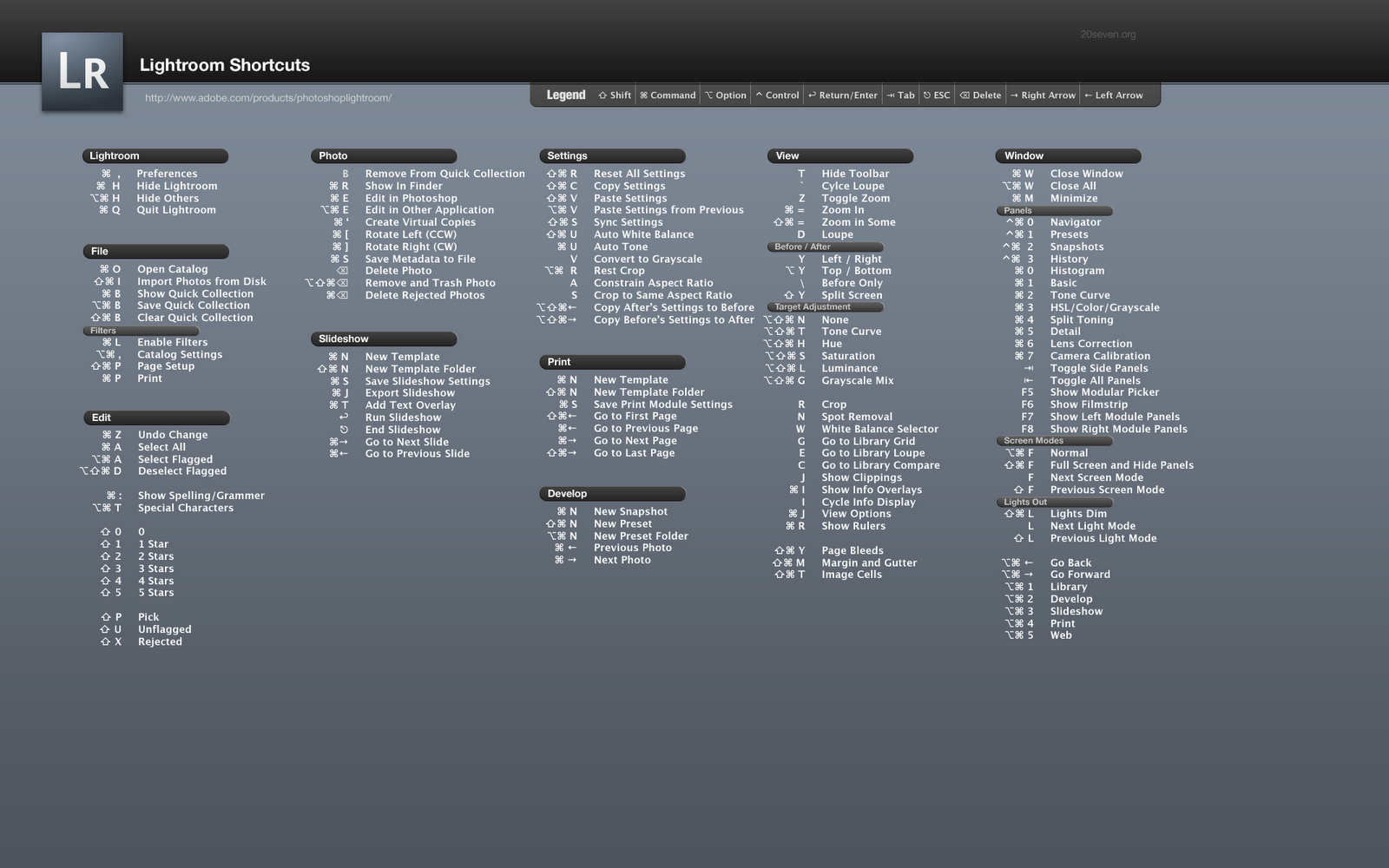Click the 'White Balance Selector' row
The width and height of the screenshot is (1389, 868).
tap(867, 429)
